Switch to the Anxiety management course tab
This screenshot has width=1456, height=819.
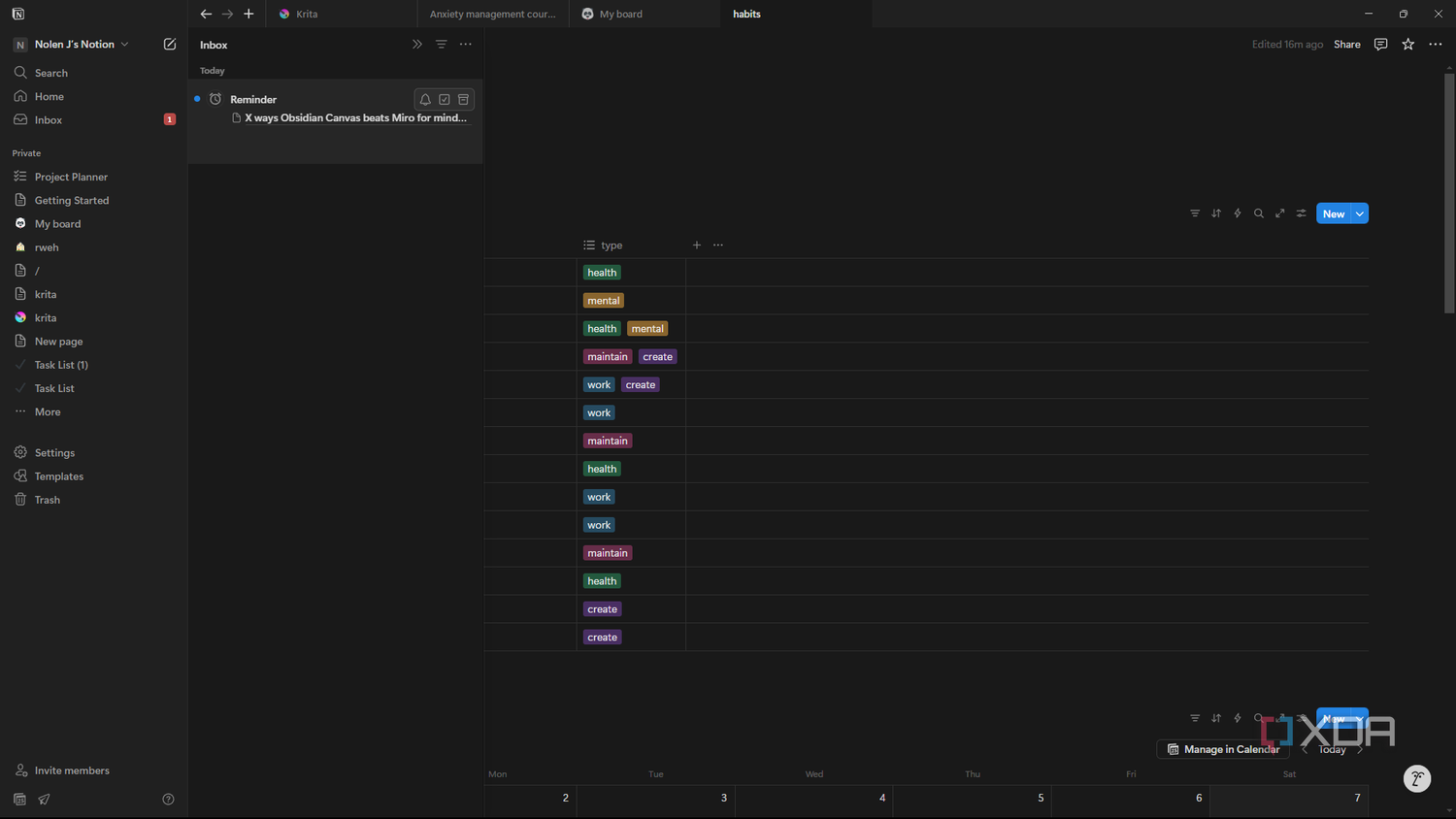493,15
